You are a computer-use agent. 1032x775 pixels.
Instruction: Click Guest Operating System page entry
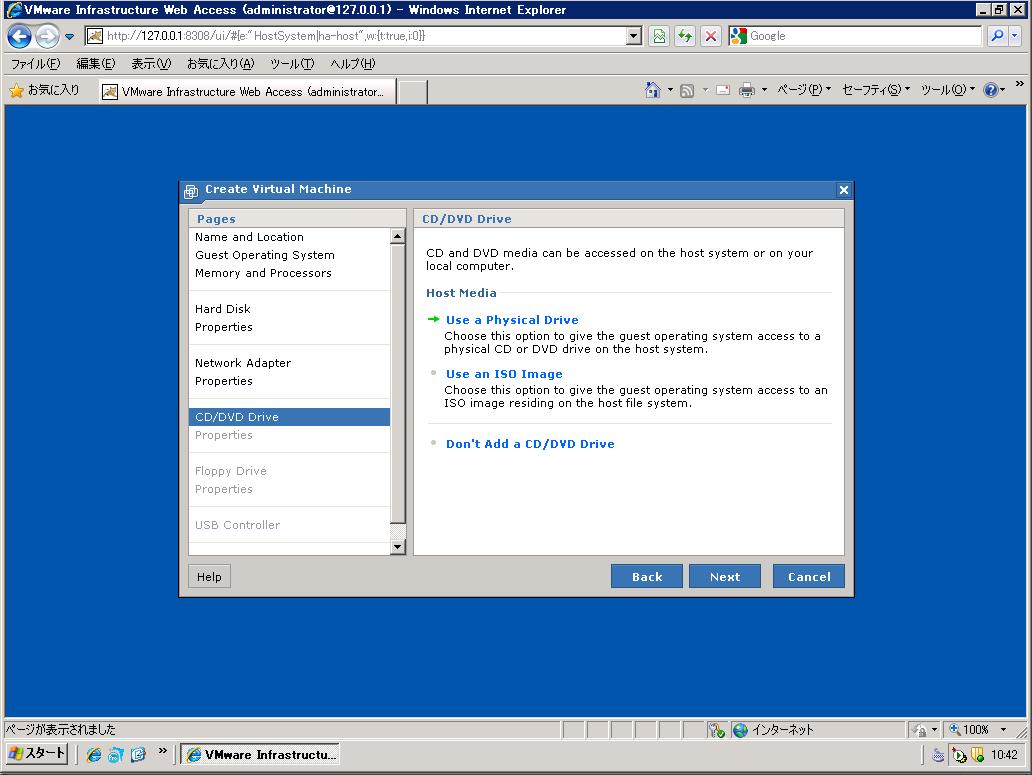click(265, 255)
